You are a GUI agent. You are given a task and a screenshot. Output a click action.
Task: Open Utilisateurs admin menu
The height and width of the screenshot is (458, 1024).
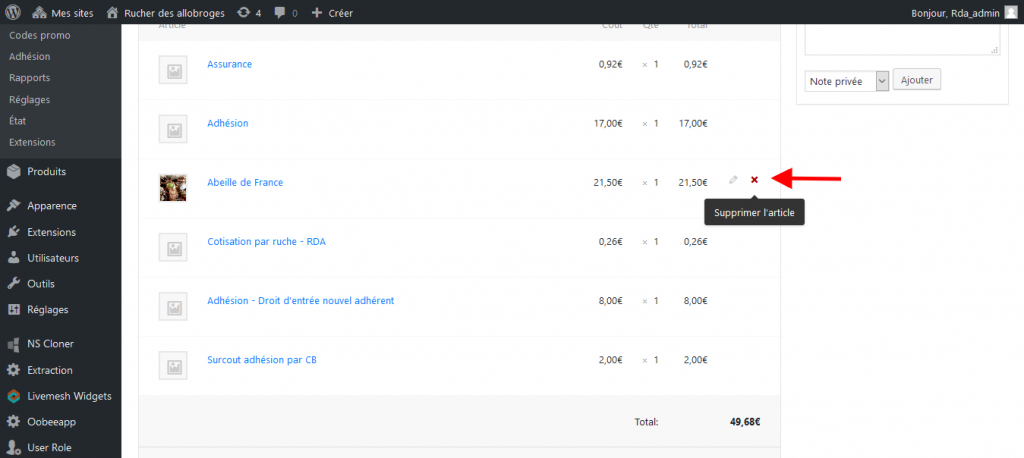tap(53, 258)
